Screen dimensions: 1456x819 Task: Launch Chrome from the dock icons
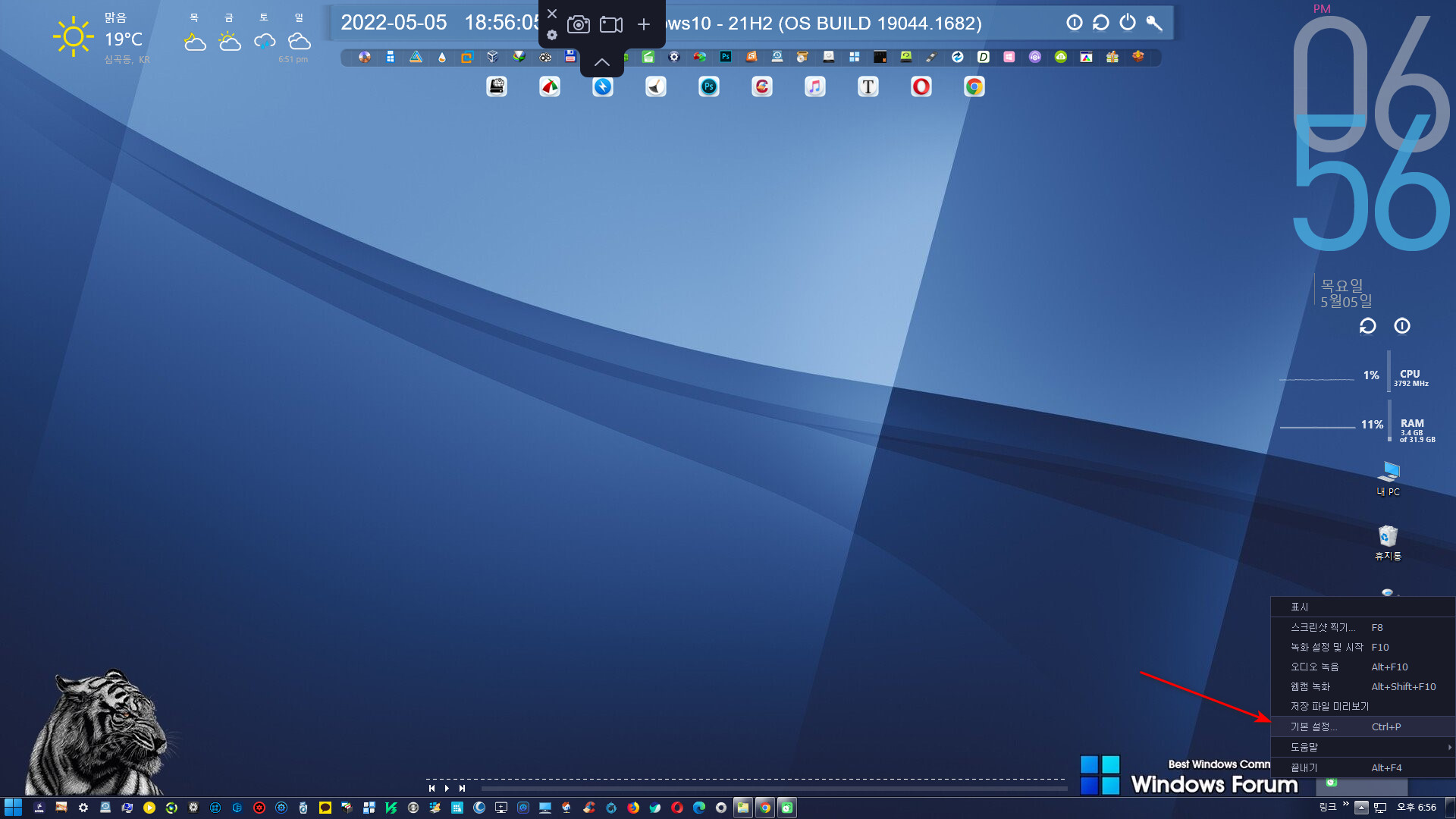tap(974, 86)
